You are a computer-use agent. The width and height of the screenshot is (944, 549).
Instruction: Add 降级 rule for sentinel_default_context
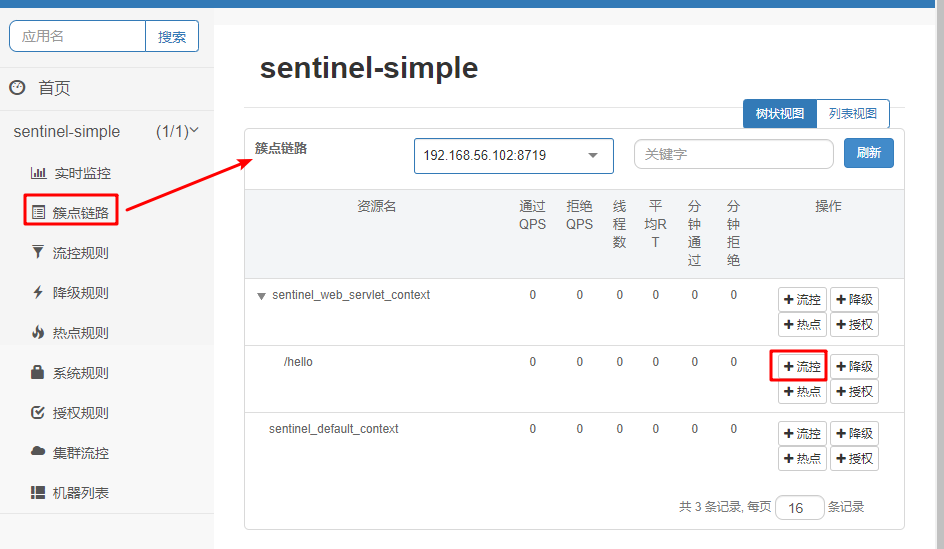pyautogui.click(x=854, y=433)
